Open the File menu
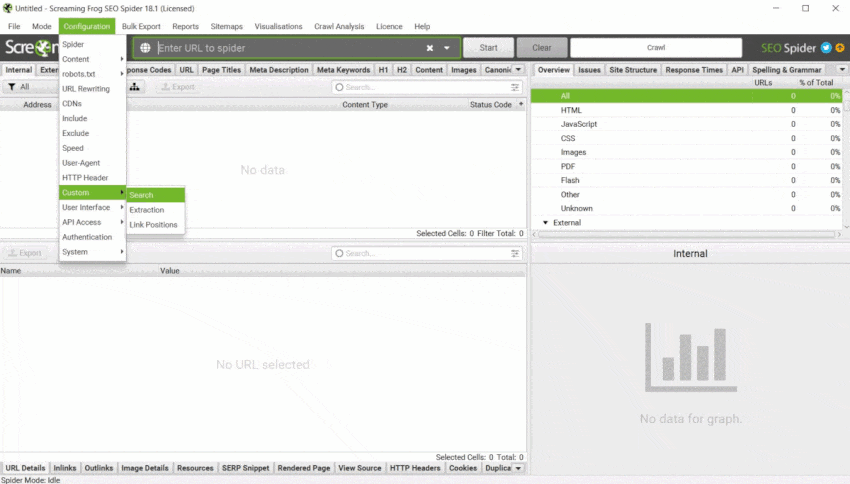 tap(14, 27)
